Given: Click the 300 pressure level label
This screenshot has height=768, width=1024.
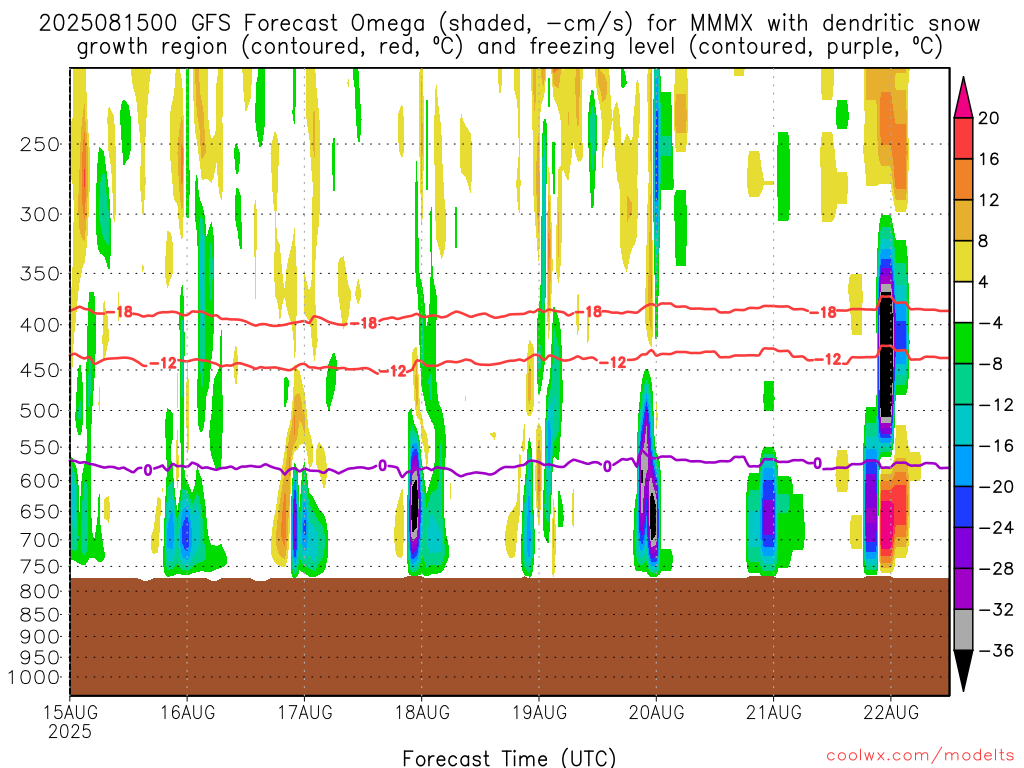Looking at the screenshot, I should (x=40, y=214).
